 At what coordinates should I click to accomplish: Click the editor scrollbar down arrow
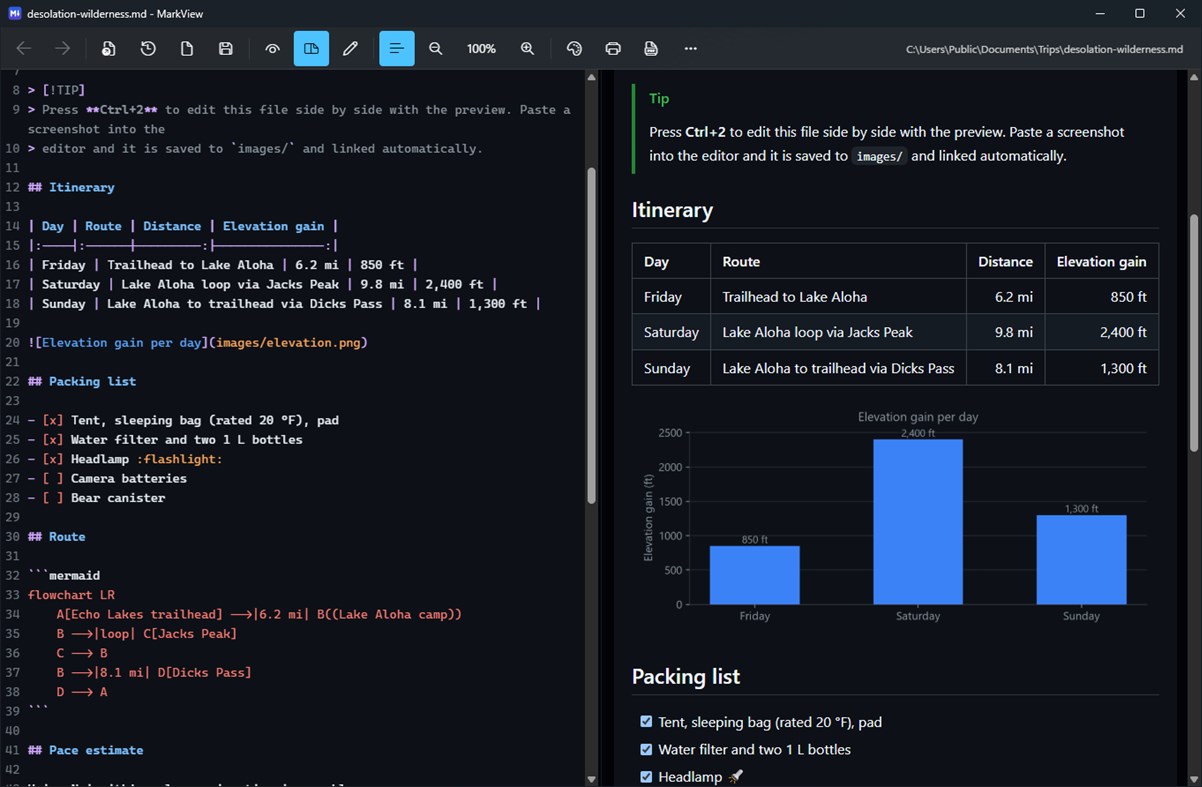tap(591, 779)
